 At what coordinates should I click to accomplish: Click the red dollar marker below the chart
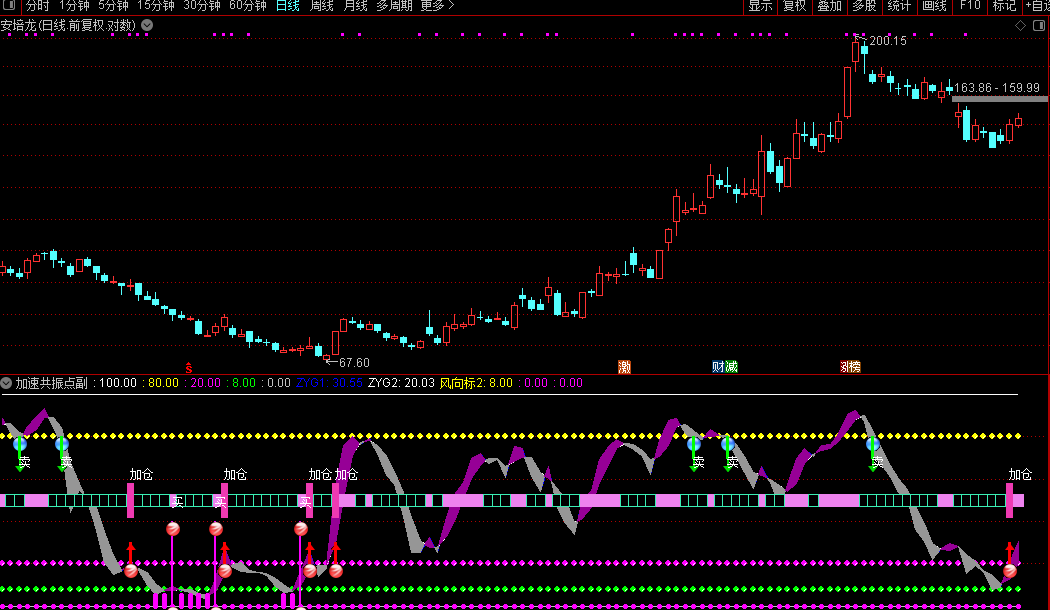coord(188,367)
